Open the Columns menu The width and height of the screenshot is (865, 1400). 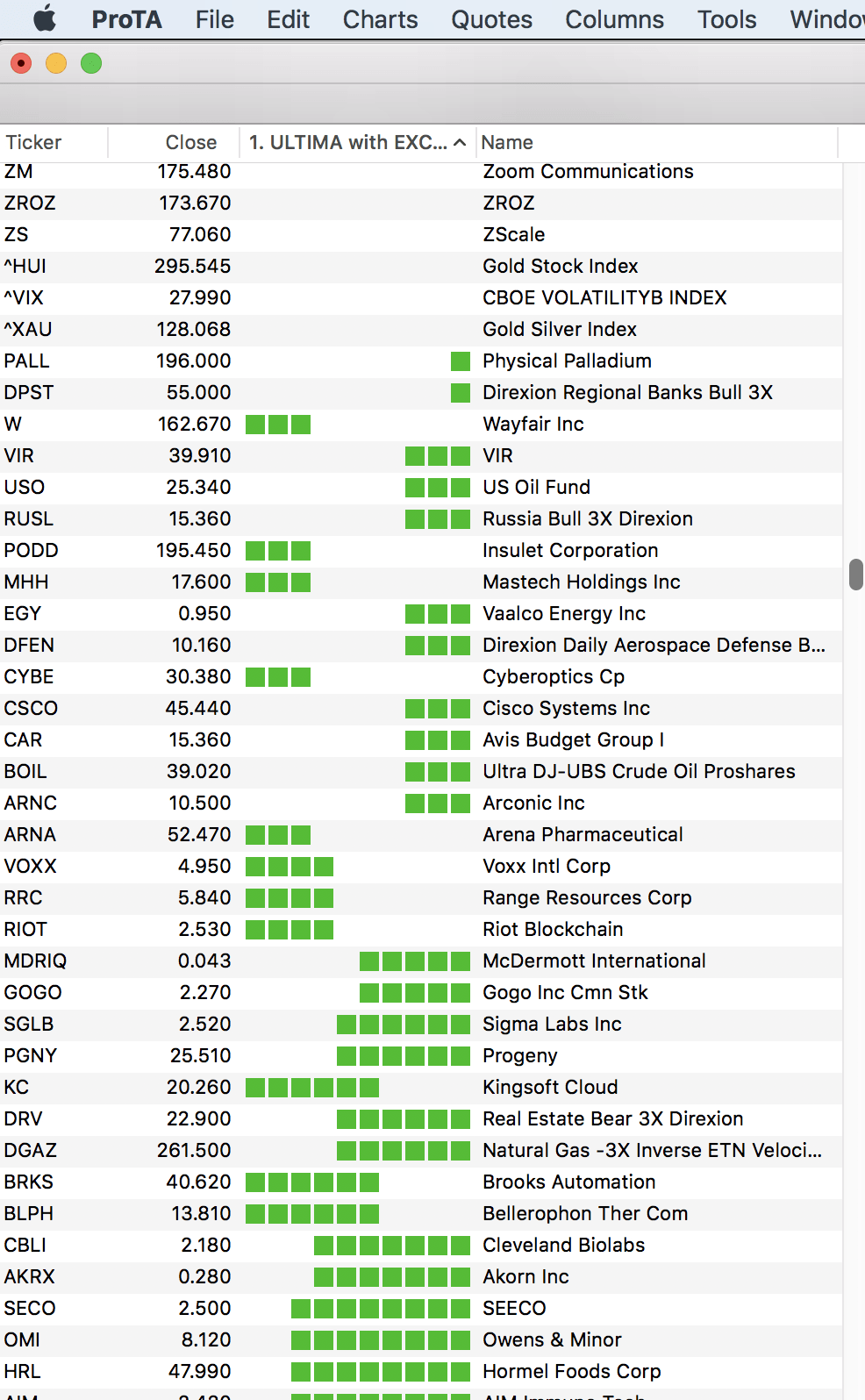click(x=614, y=19)
